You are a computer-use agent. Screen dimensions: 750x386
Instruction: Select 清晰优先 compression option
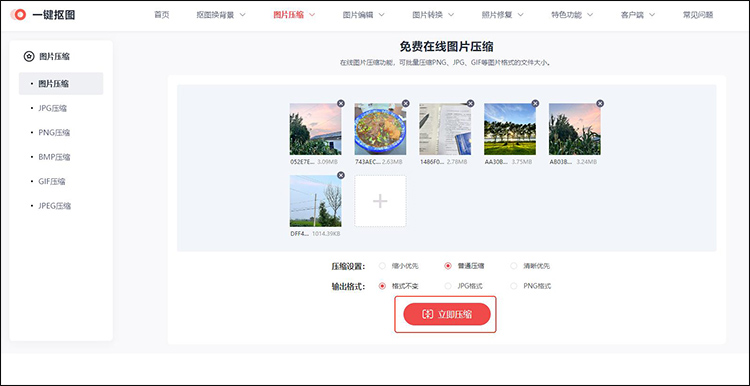tap(513, 266)
